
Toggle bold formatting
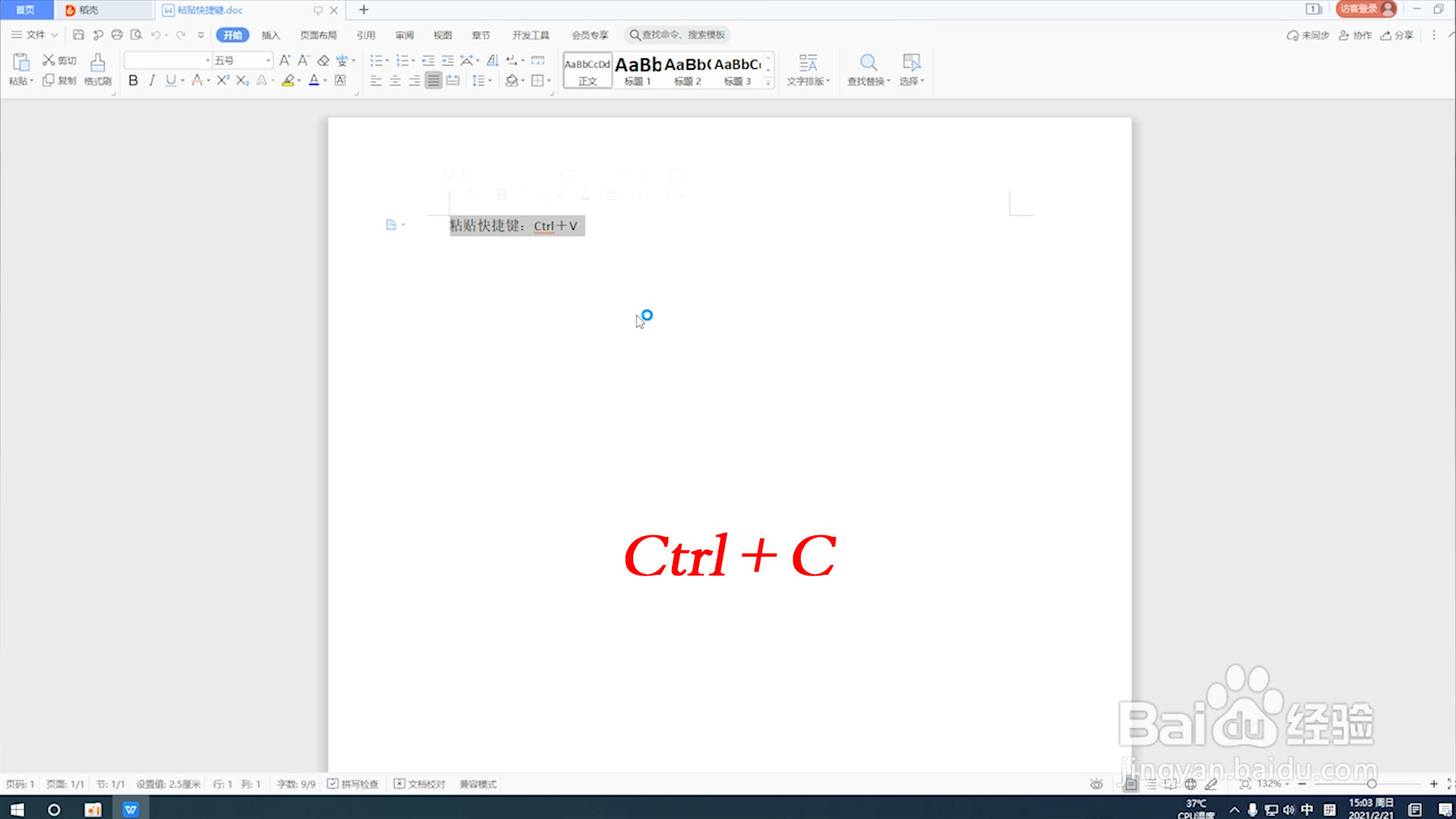point(133,80)
